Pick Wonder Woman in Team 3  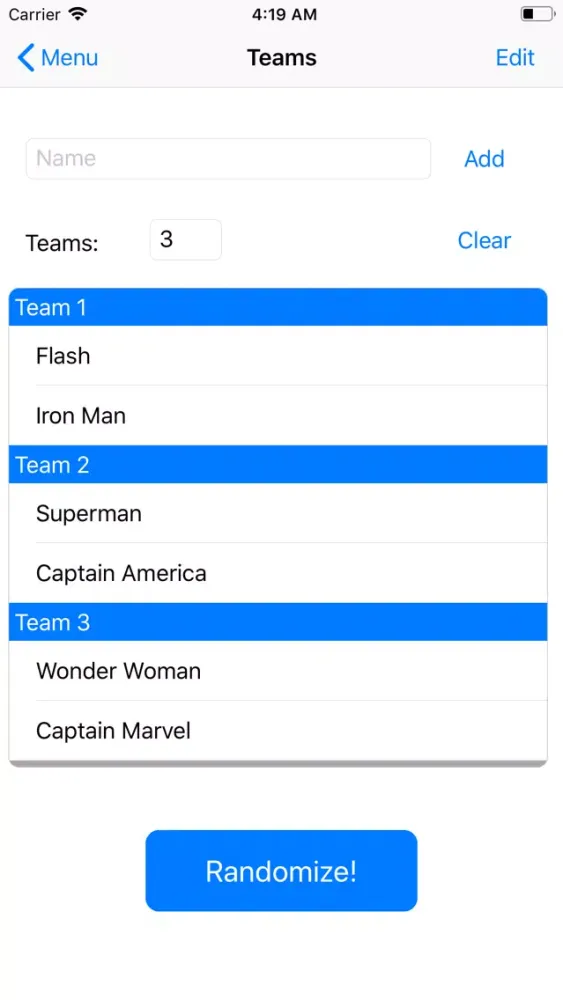(x=278, y=671)
